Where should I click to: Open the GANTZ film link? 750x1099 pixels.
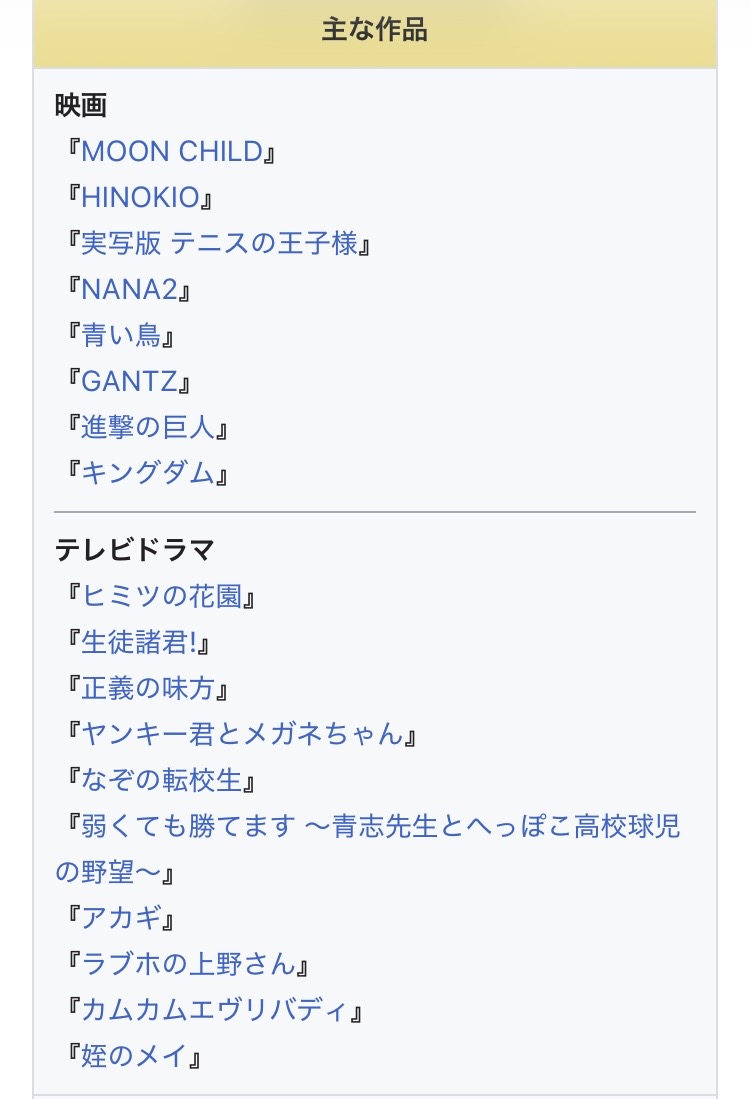point(129,382)
